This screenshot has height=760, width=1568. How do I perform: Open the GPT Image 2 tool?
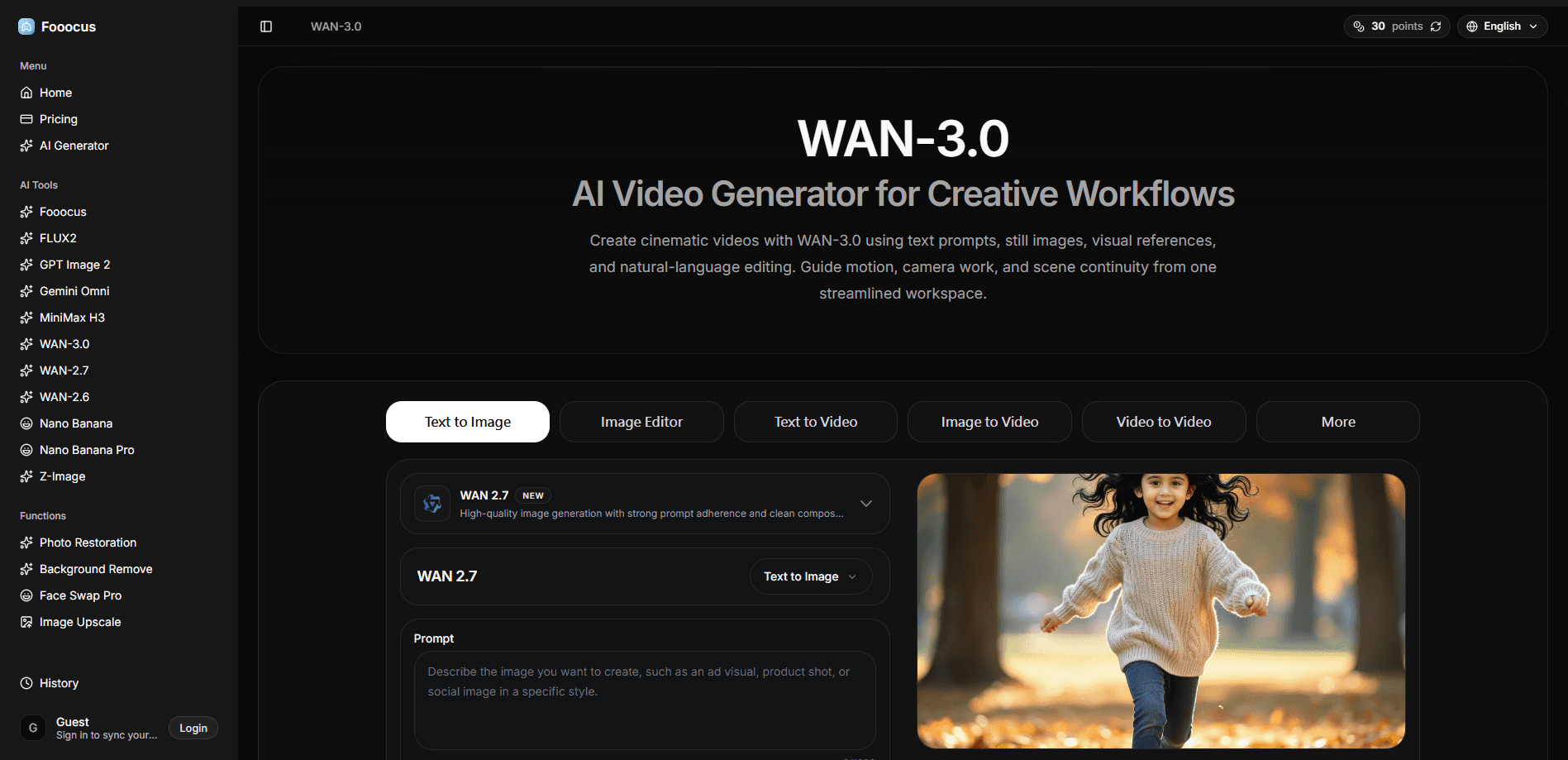pos(119,265)
